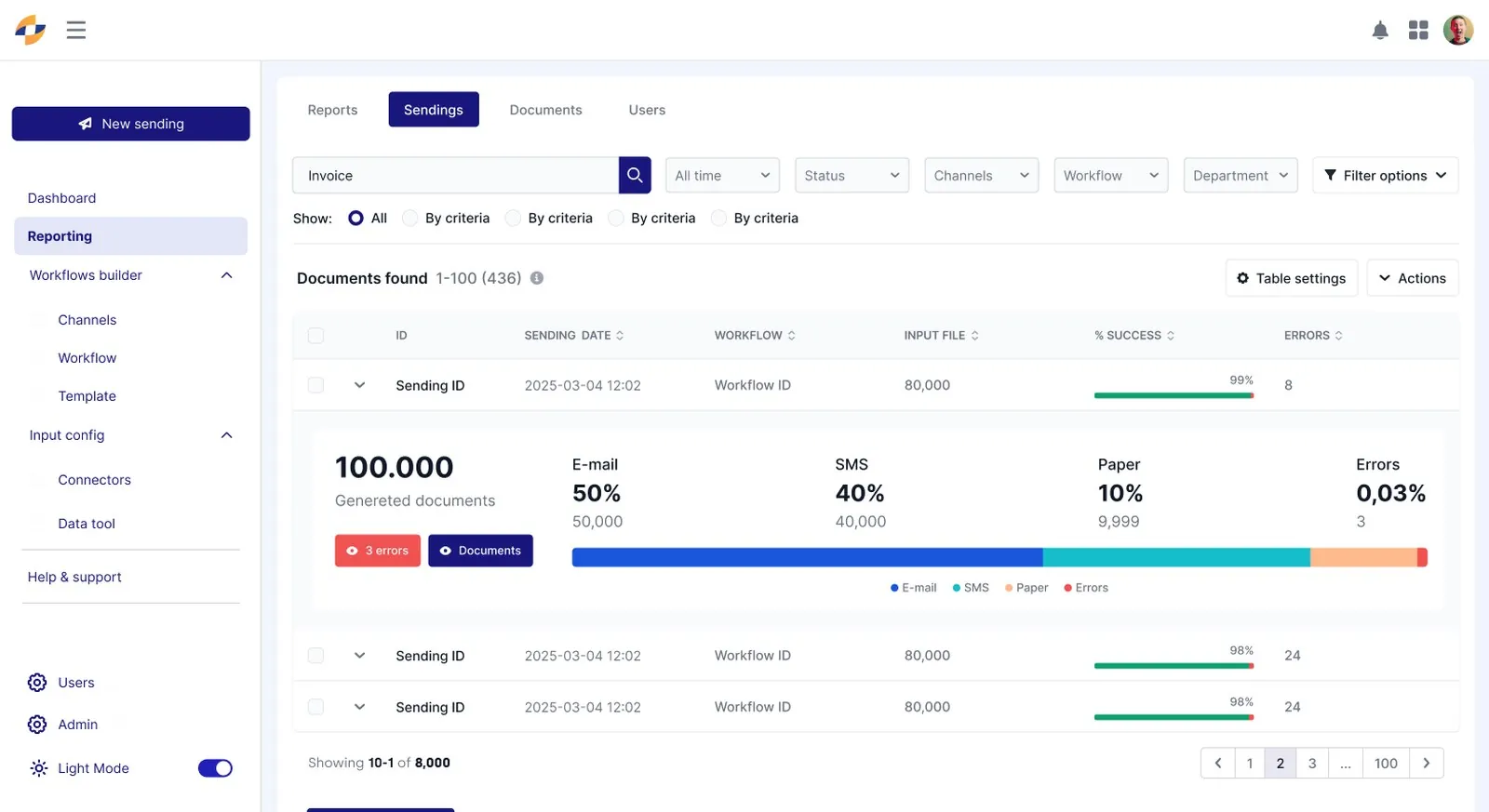Open Table settings gear button
1489x812 pixels.
pyautogui.click(x=1292, y=278)
